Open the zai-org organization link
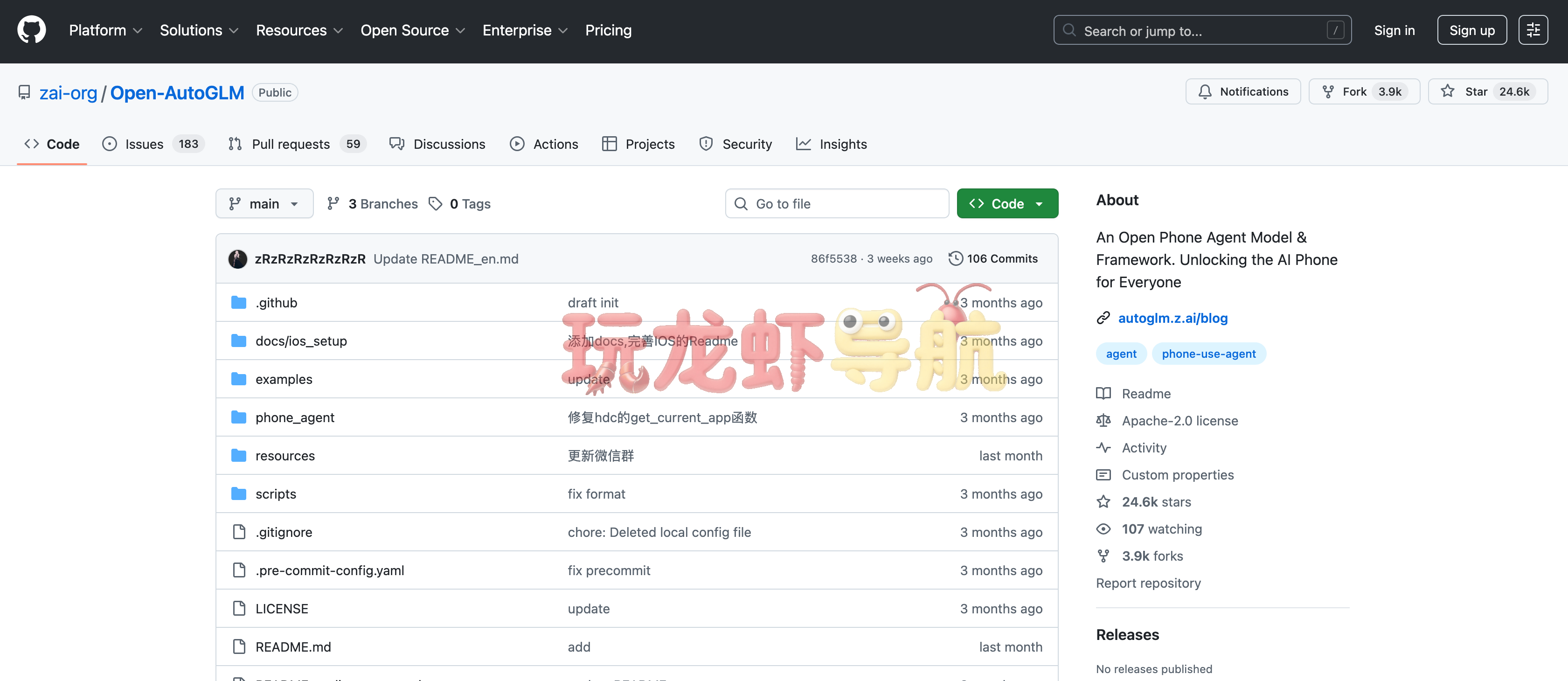The width and height of the screenshot is (1568, 681). [68, 92]
